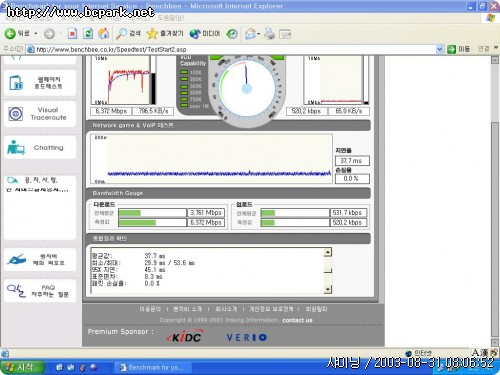The height and width of the screenshot is (375, 500).
Task: Open the Media (미디어) panel
Action: pyautogui.click(x=205, y=34)
